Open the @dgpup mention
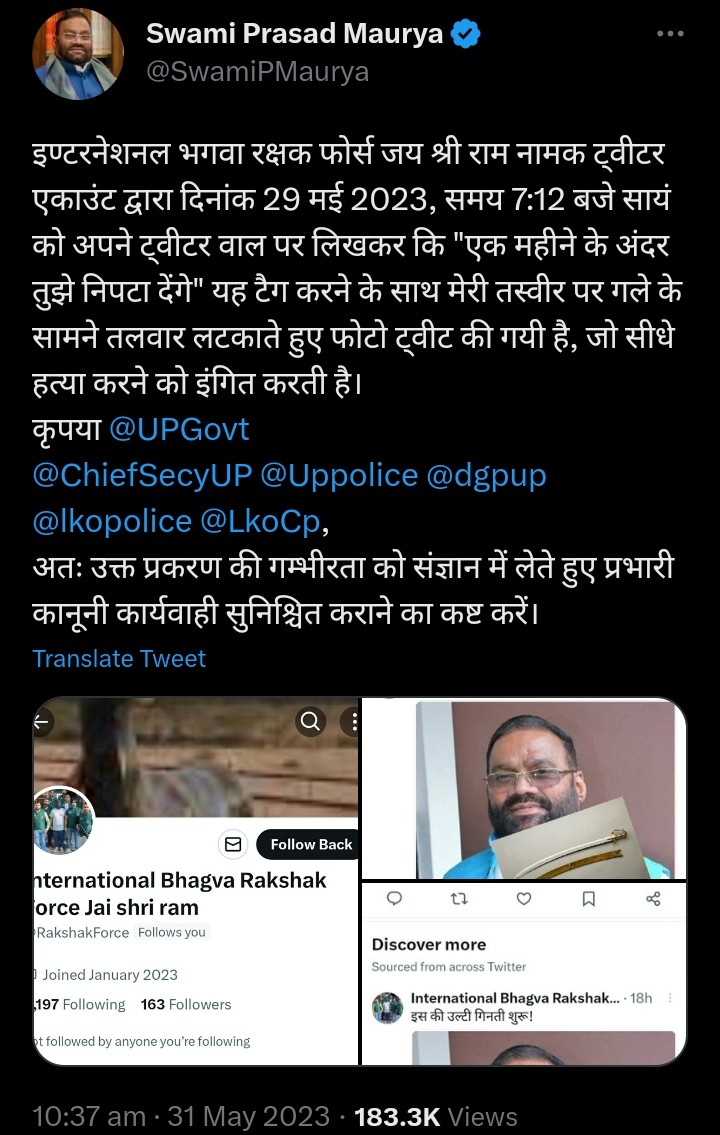 click(x=486, y=476)
